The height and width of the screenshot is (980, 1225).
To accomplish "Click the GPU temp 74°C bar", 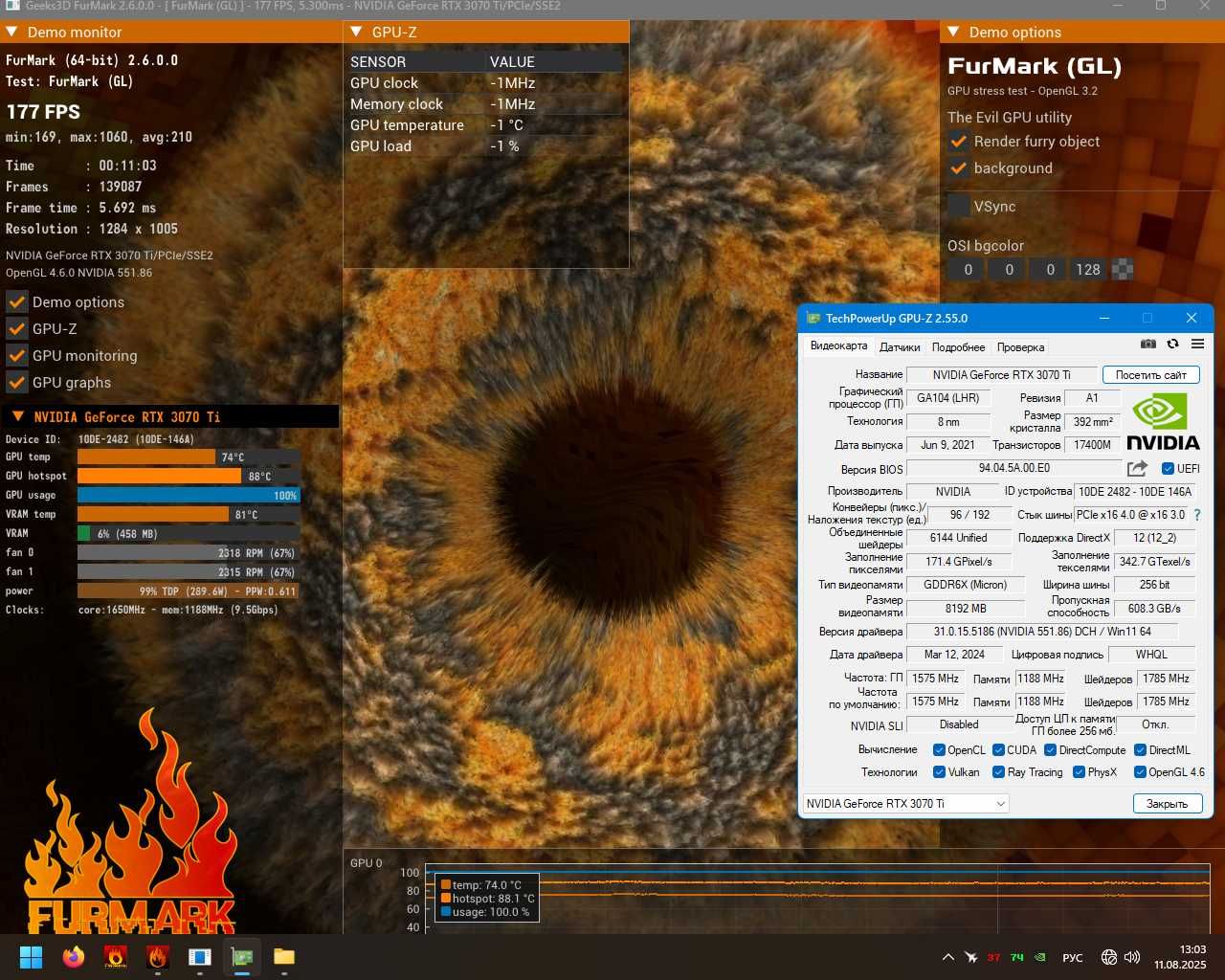I will coord(189,457).
